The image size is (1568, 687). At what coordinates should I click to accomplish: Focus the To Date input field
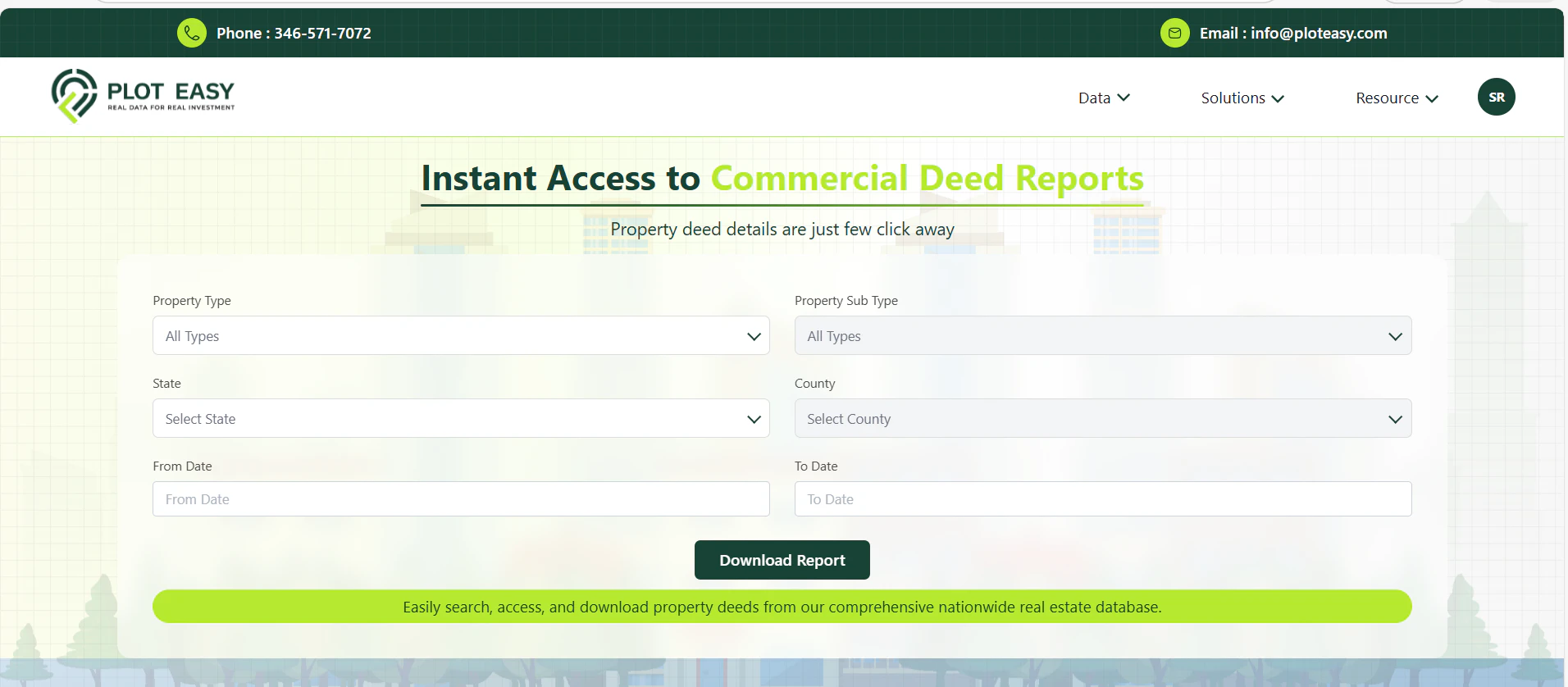pyautogui.click(x=1103, y=498)
